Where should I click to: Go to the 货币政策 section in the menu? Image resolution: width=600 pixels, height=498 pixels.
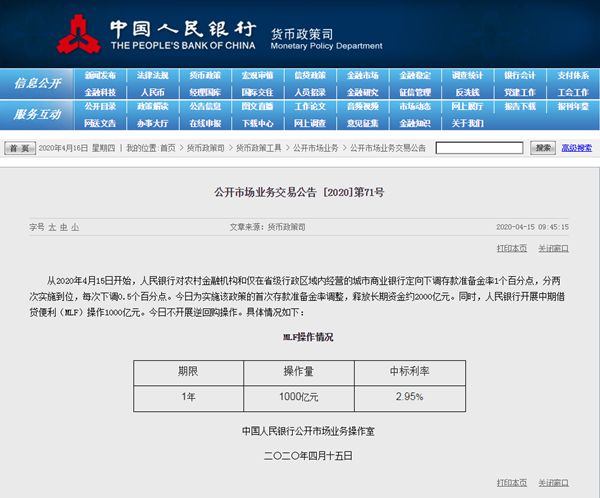205,75
